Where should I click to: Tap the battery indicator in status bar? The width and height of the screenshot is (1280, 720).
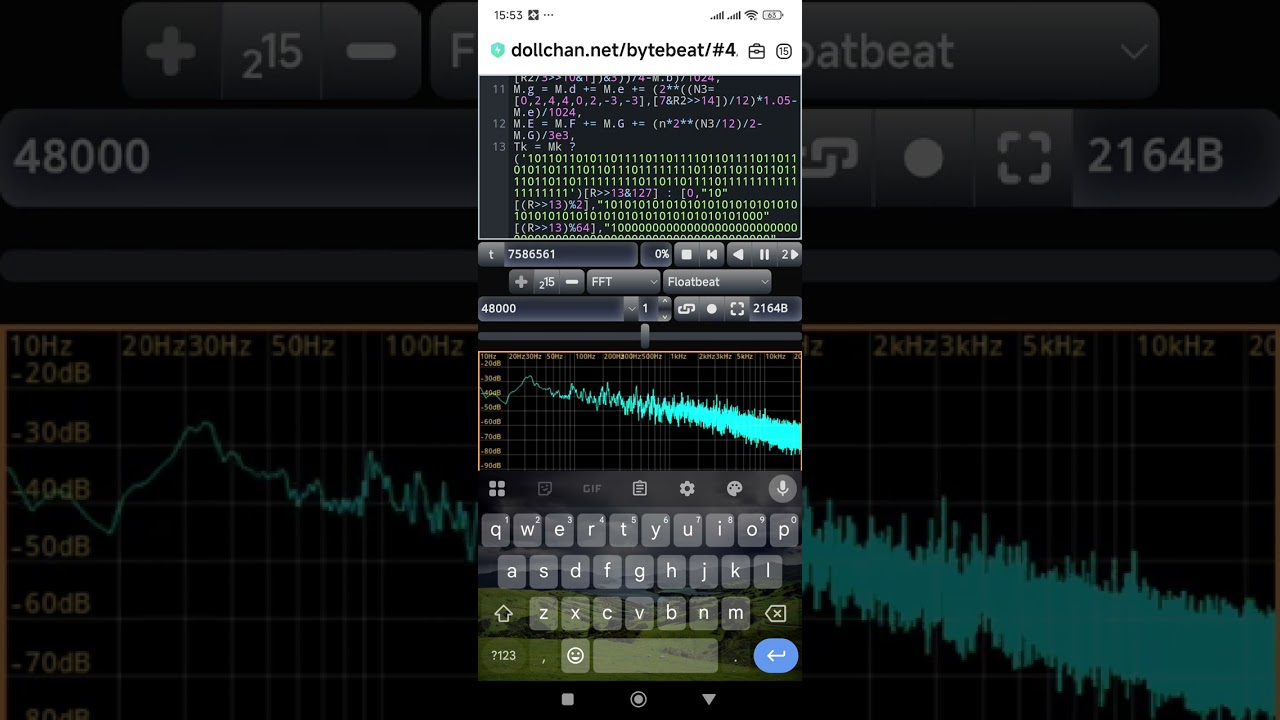click(773, 15)
